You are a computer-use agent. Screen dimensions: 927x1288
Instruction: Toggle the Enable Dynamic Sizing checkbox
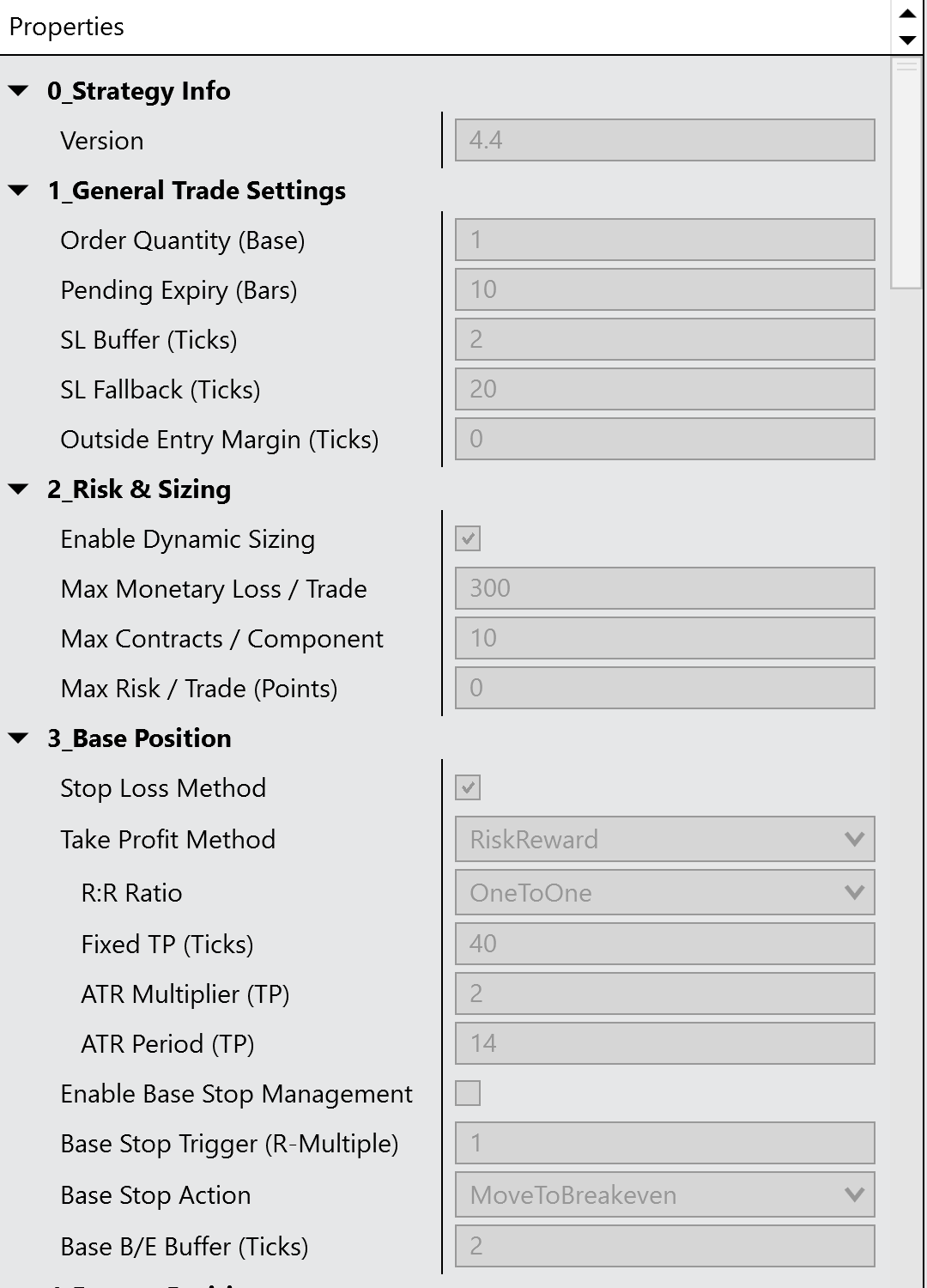pyautogui.click(x=468, y=539)
